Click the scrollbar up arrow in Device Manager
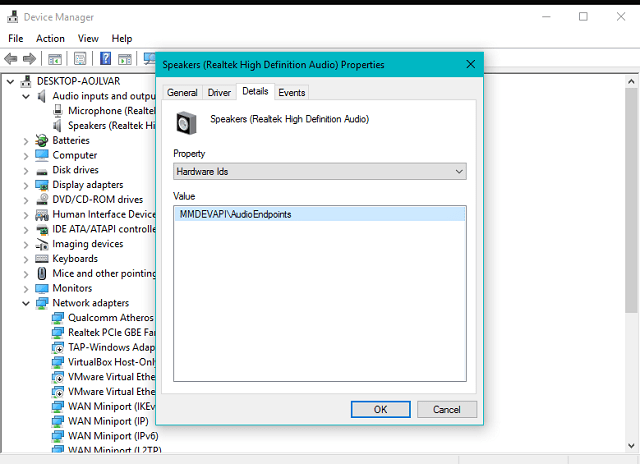 631,81
